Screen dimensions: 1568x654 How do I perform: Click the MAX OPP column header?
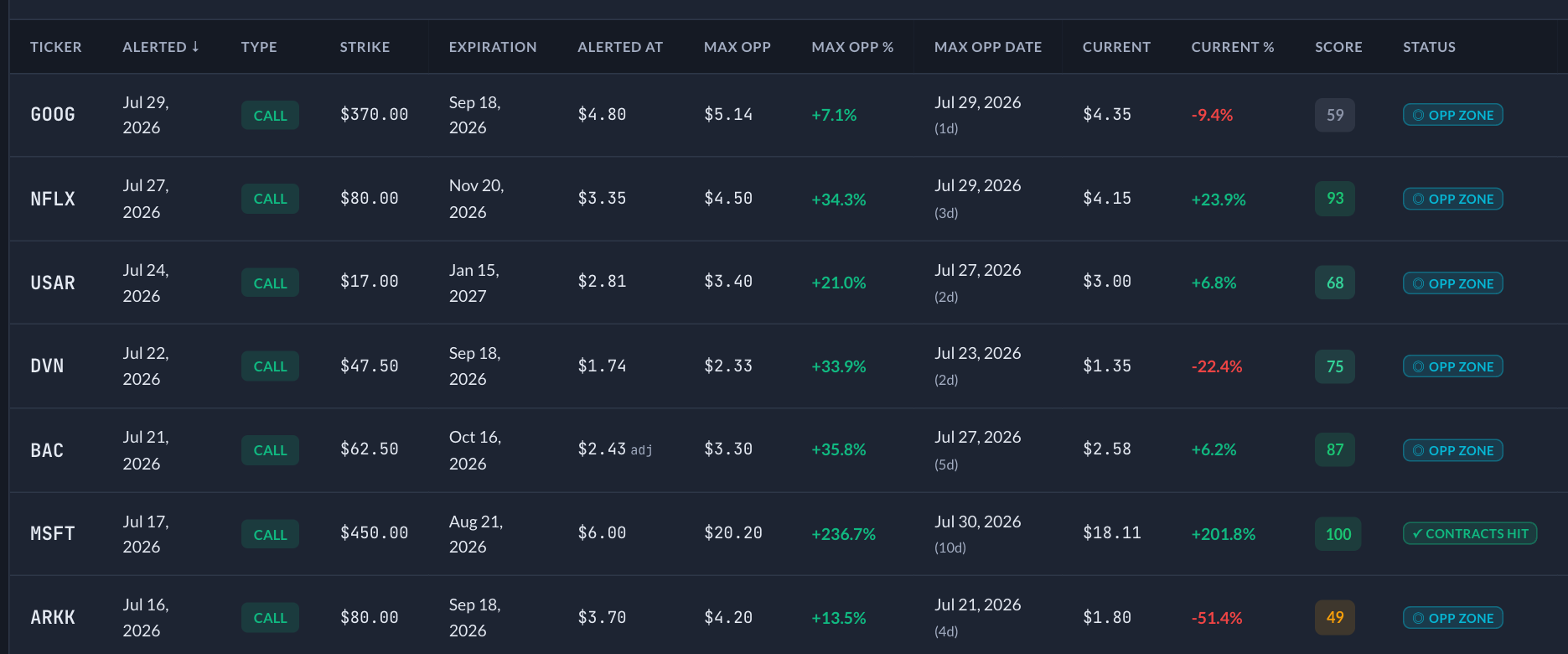click(x=737, y=47)
